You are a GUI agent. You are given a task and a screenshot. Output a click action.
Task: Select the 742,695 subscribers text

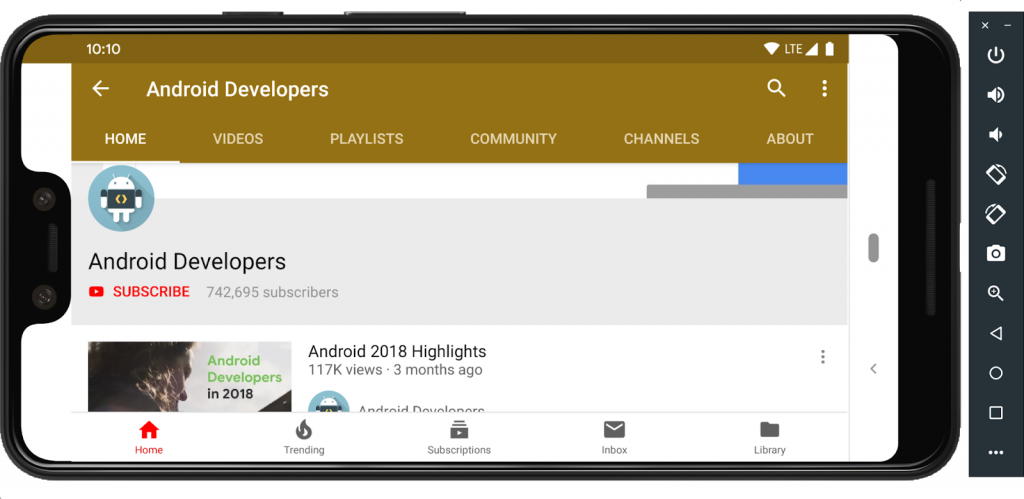pos(272,292)
